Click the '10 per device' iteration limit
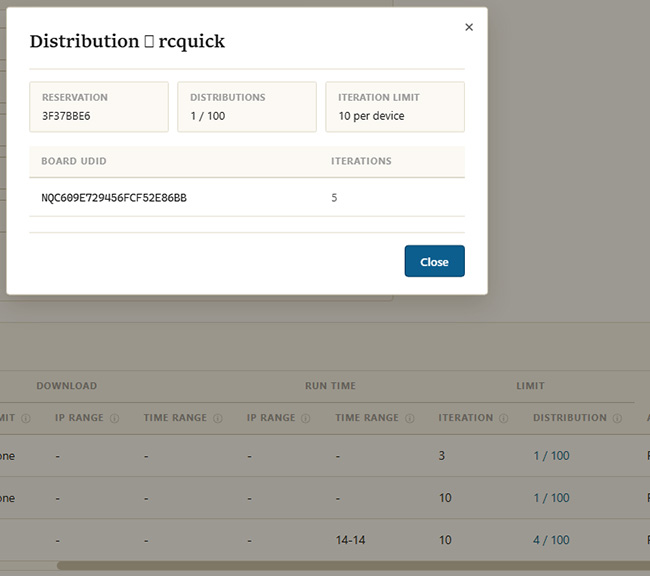This screenshot has width=650, height=576. pos(371,116)
